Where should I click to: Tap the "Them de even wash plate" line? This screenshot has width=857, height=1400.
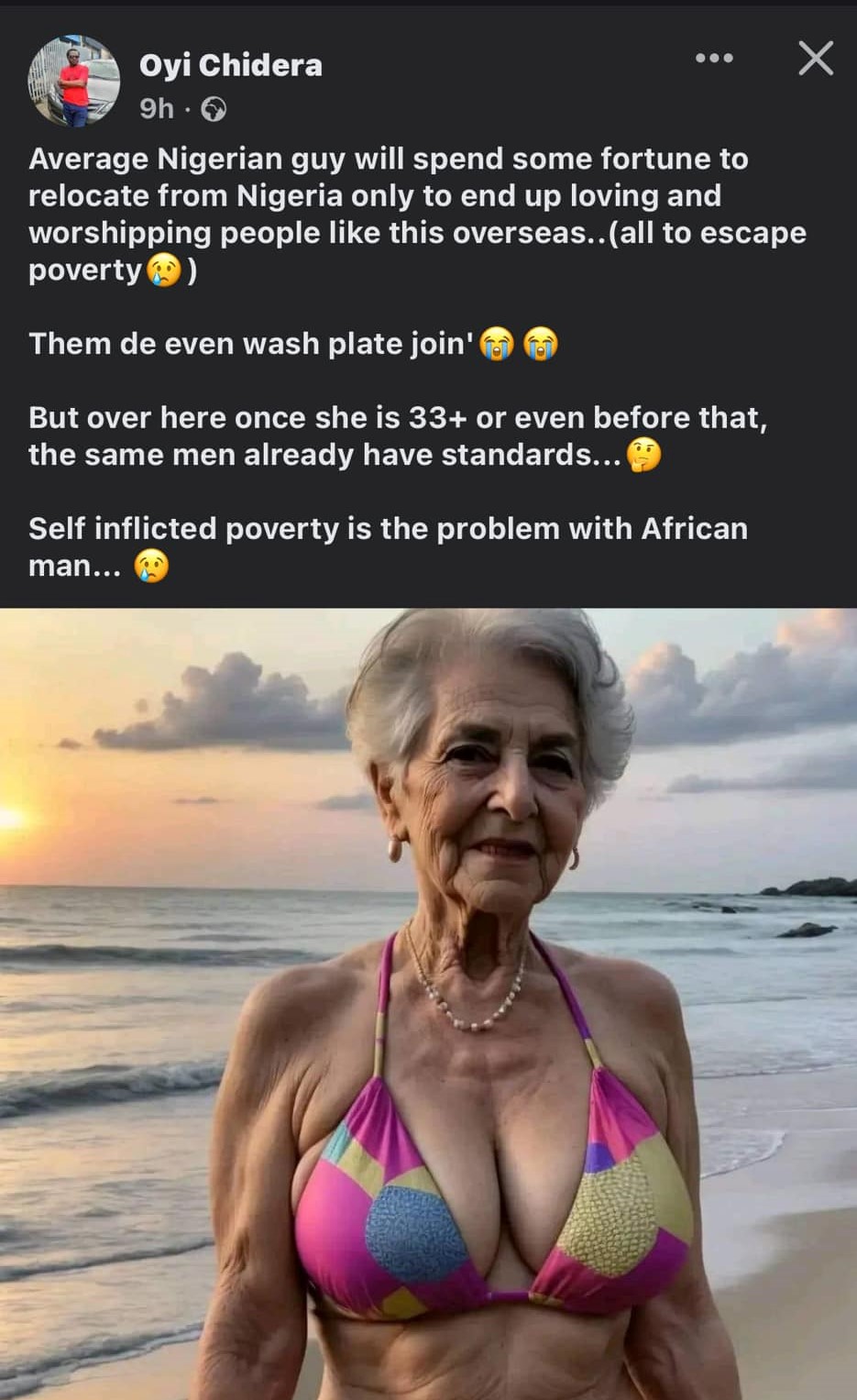[251, 344]
